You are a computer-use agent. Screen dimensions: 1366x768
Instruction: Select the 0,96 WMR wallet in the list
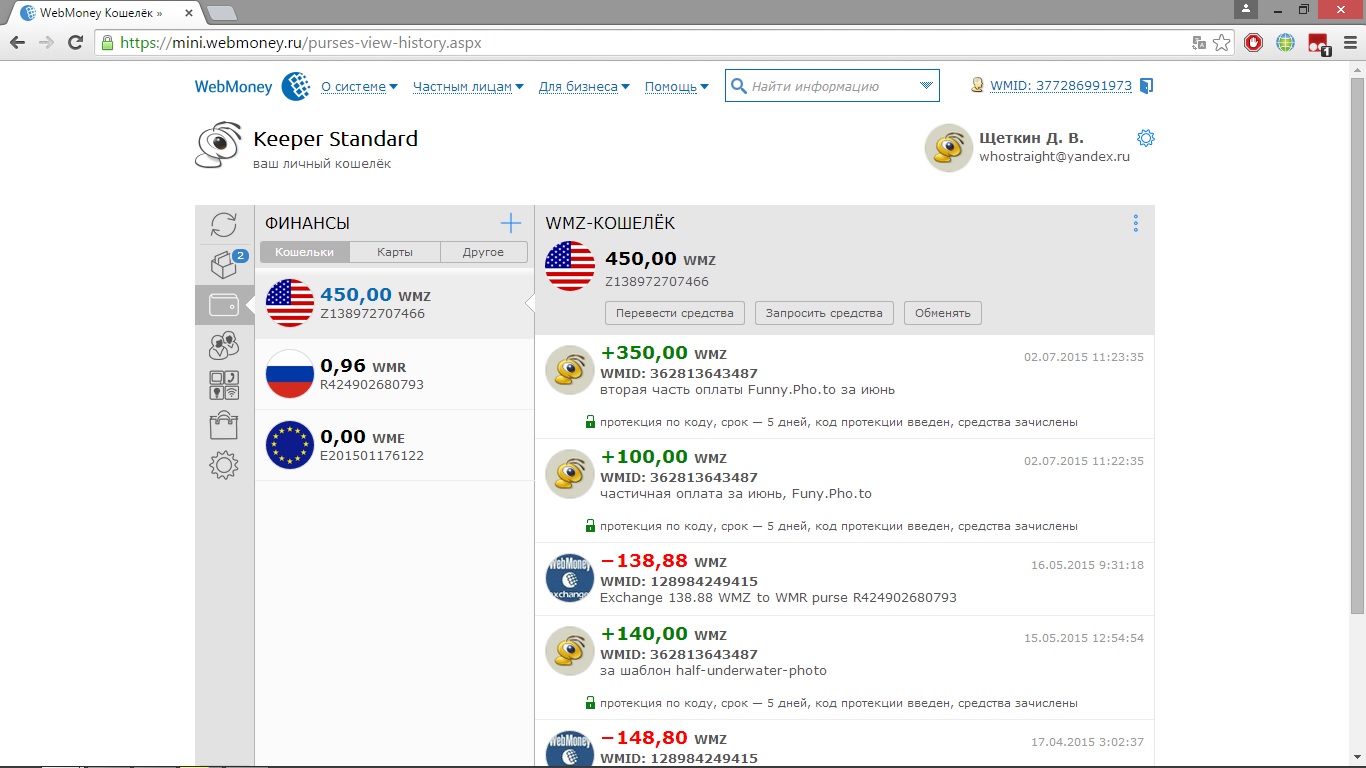[394, 374]
